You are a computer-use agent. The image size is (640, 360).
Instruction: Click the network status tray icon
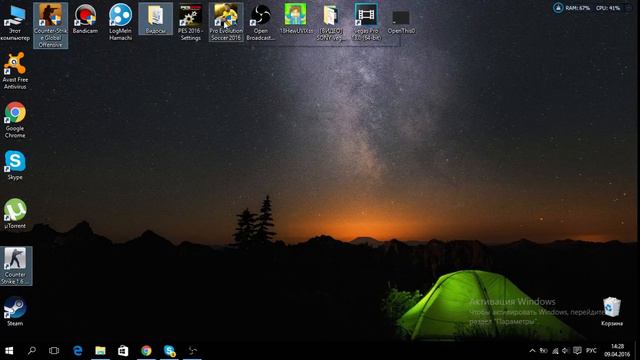pyautogui.click(x=555, y=351)
